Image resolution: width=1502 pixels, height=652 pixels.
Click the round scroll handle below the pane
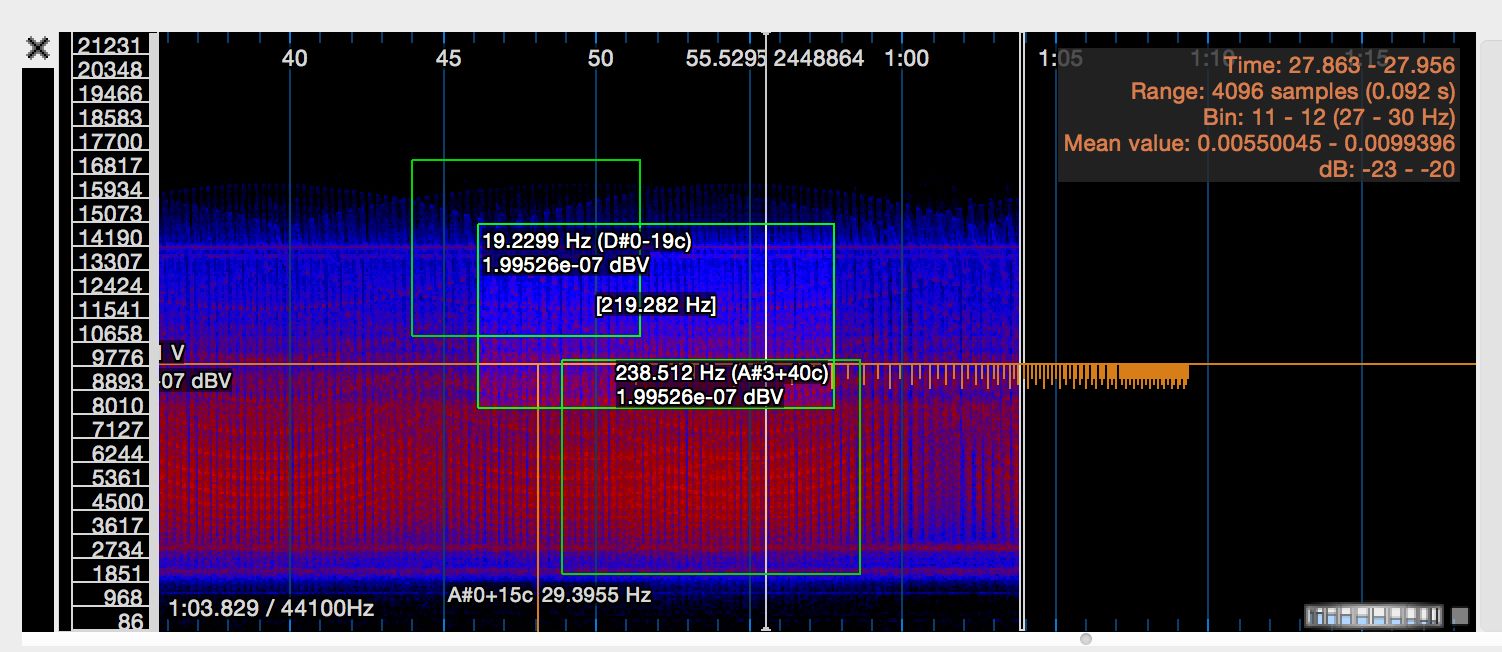click(x=1086, y=638)
